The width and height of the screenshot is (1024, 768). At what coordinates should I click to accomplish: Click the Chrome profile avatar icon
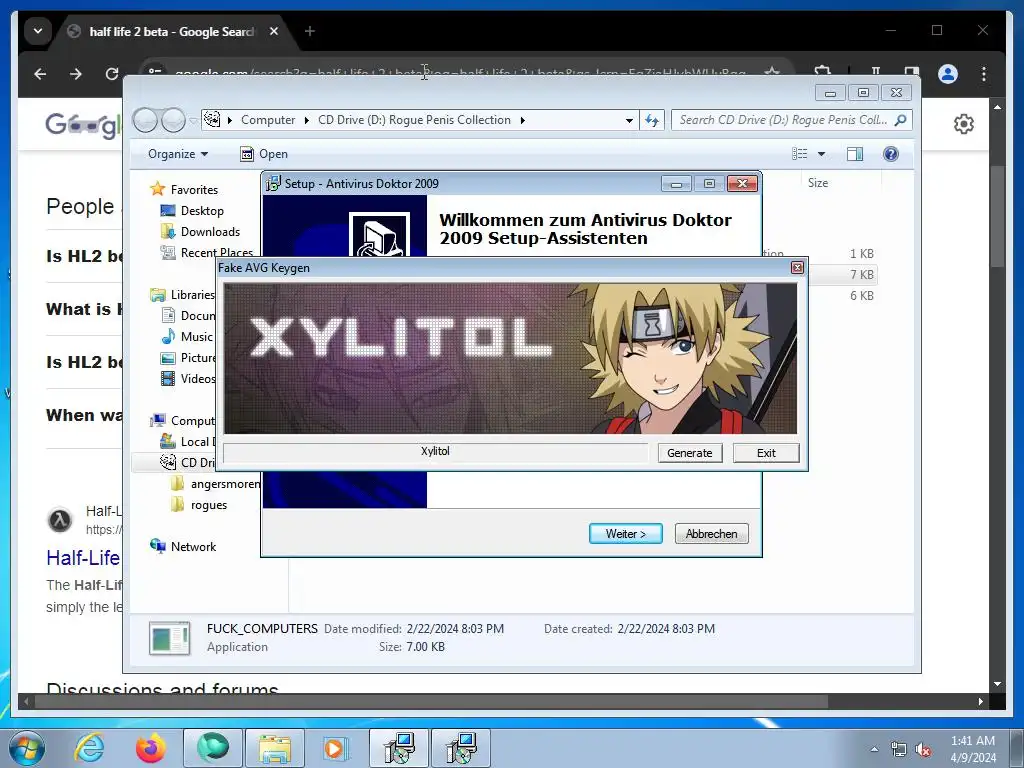[948, 74]
